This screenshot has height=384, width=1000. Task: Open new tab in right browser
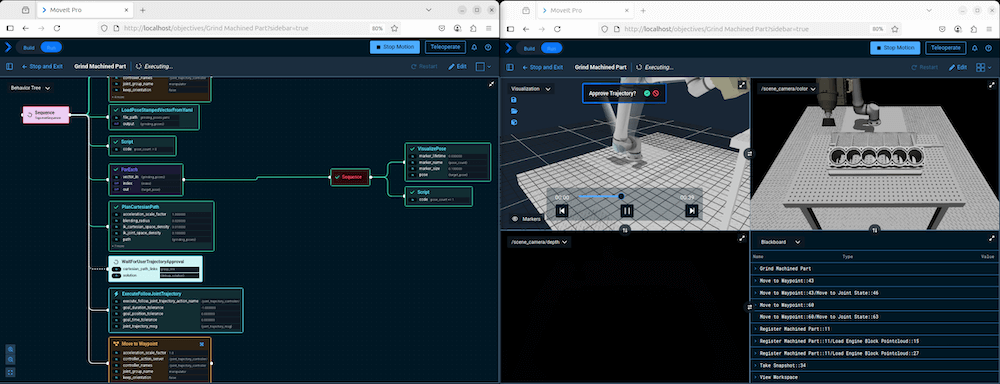click(642, 10)
